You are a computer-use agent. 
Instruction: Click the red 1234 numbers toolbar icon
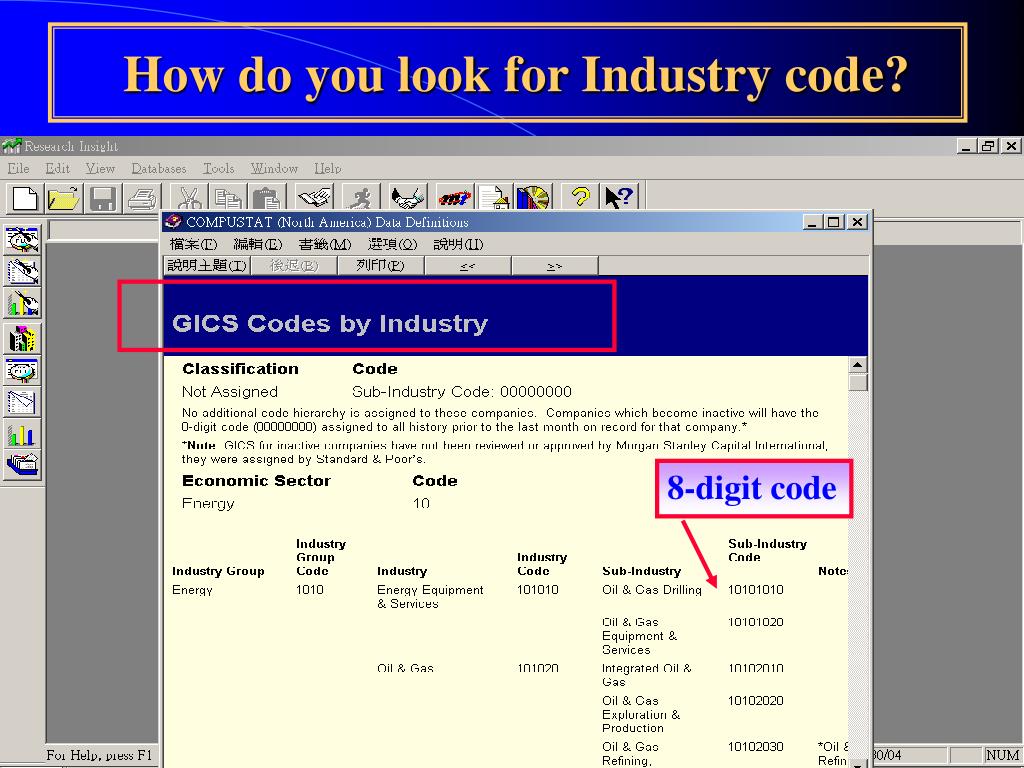click(x=454, y=196)
